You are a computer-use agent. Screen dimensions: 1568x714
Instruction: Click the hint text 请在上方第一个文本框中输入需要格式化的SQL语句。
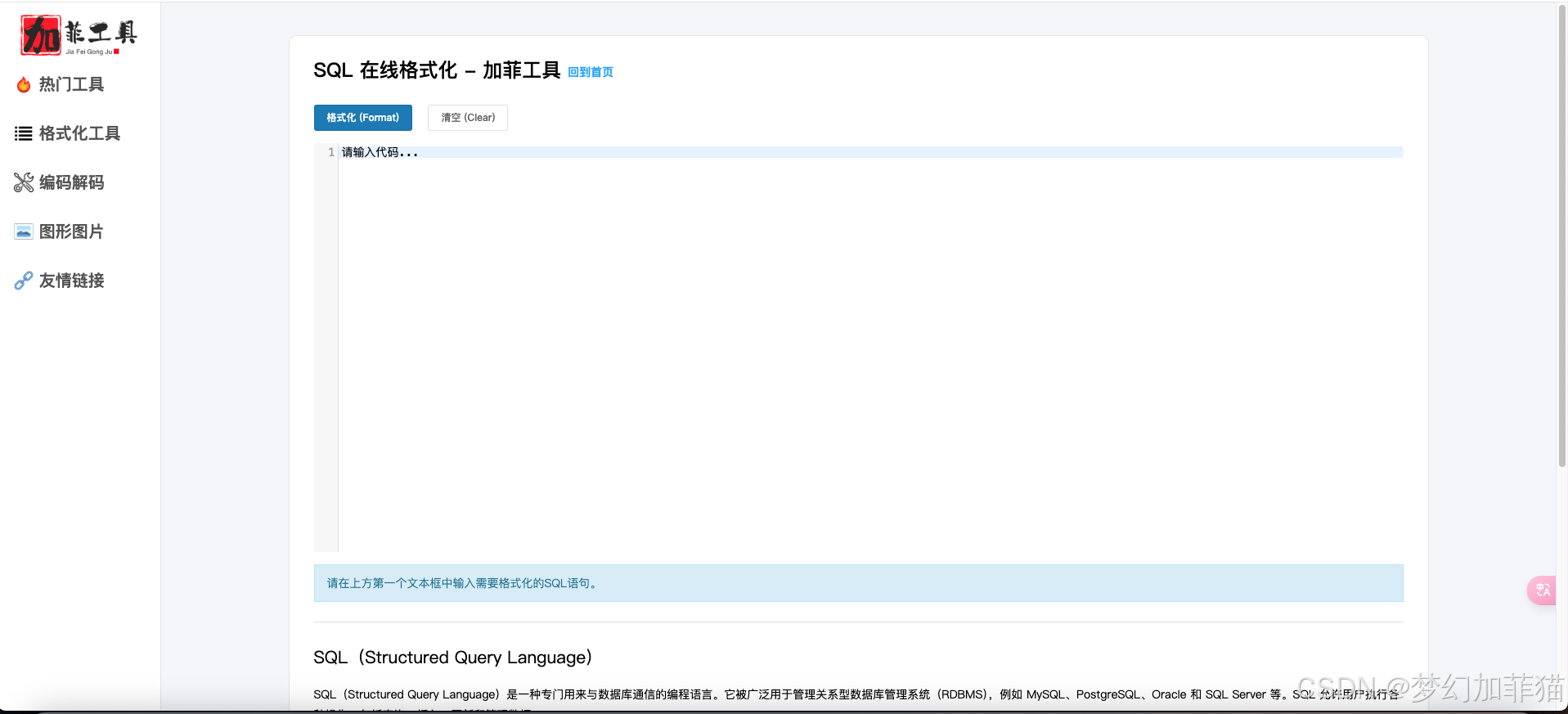tap(464, 583)
